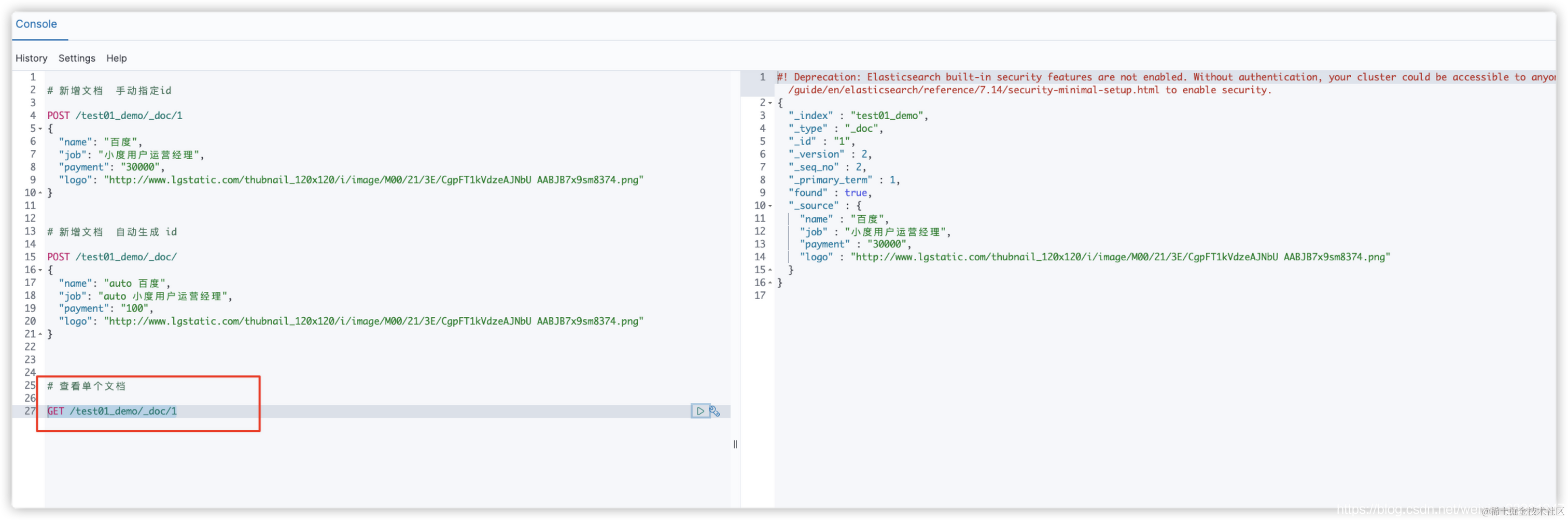This screenshot has width=1568, height=520.
Task: Toggle the fold arrow at response line 16
Action: point(770,283)
